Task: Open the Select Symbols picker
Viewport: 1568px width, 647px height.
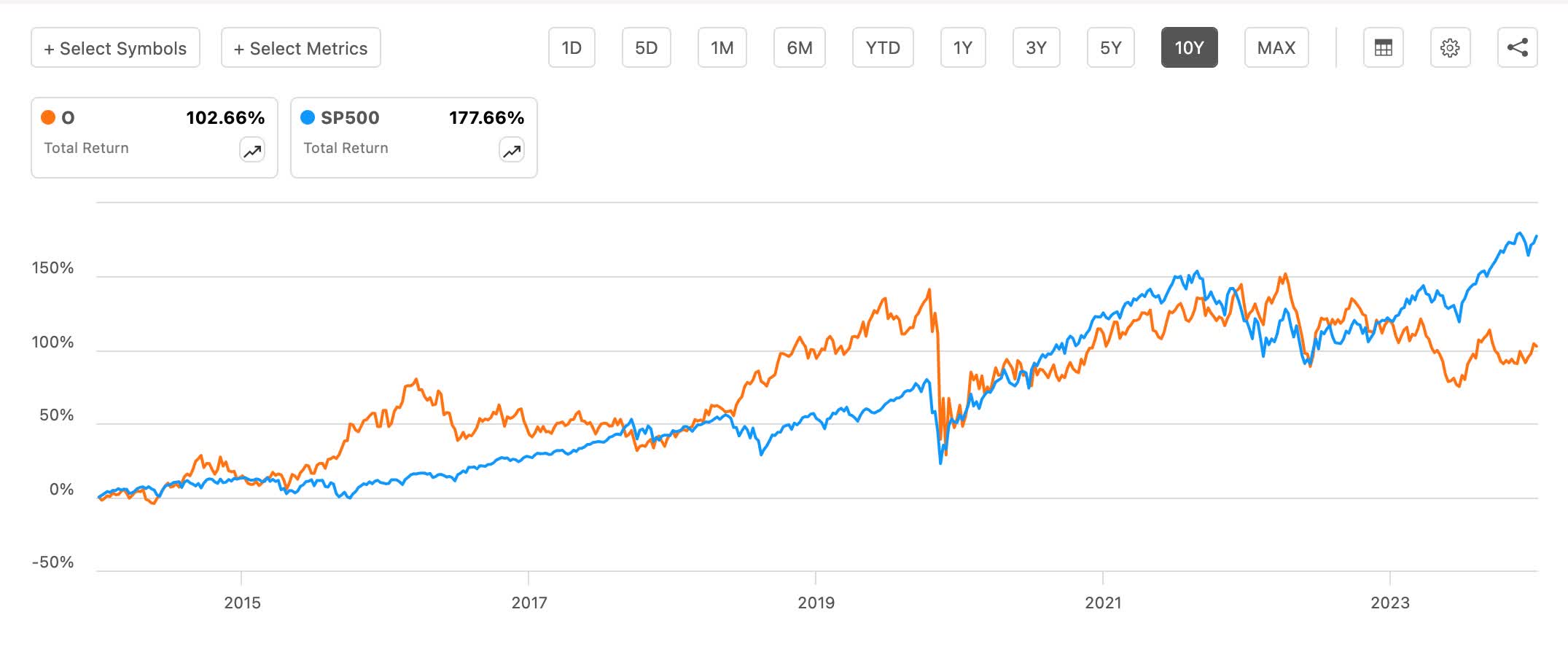Action: (x=114, y=47)
